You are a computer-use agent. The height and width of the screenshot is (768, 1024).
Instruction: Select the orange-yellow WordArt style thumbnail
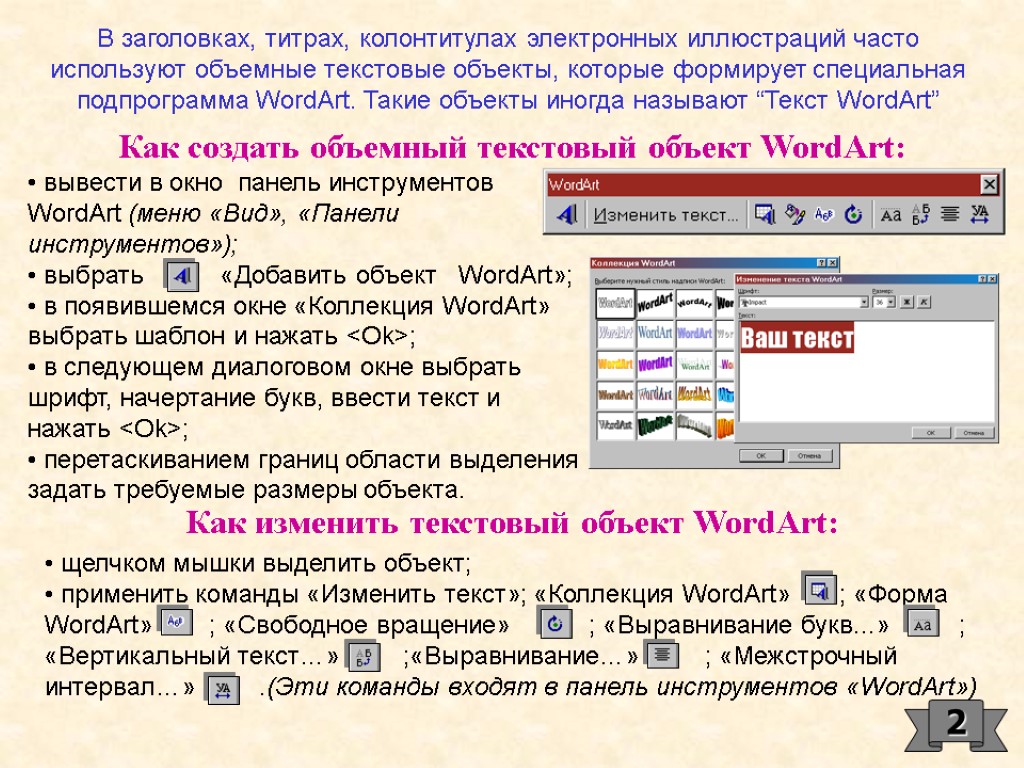[615, 364]
